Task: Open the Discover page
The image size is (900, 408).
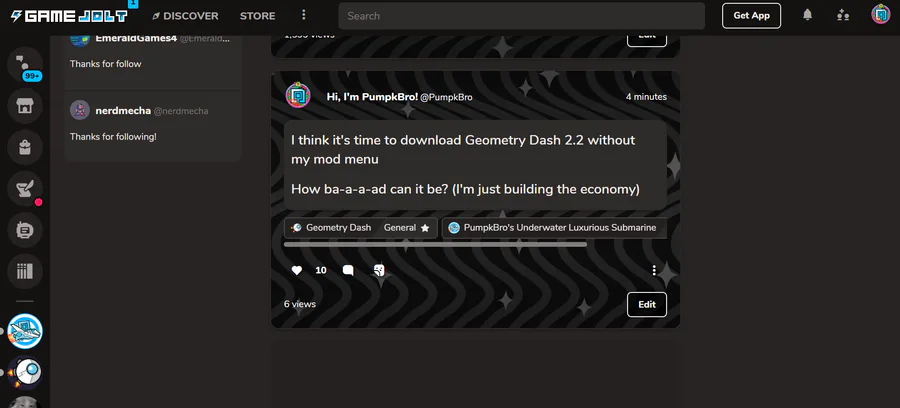Action: (185, 16)
